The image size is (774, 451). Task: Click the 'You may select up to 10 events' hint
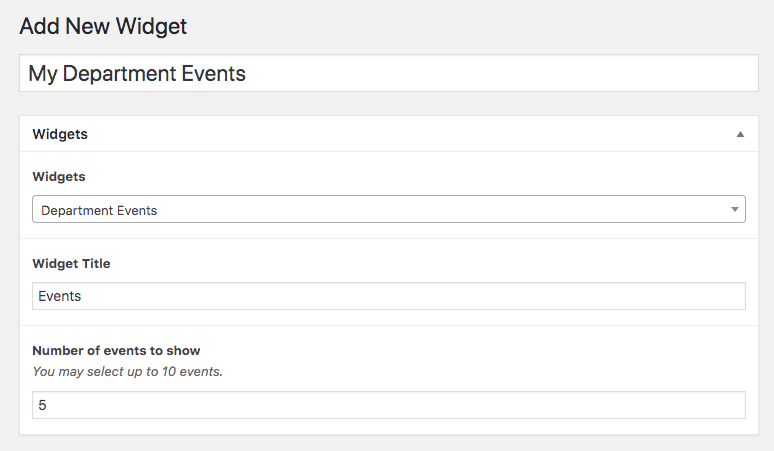pos(127,372)
